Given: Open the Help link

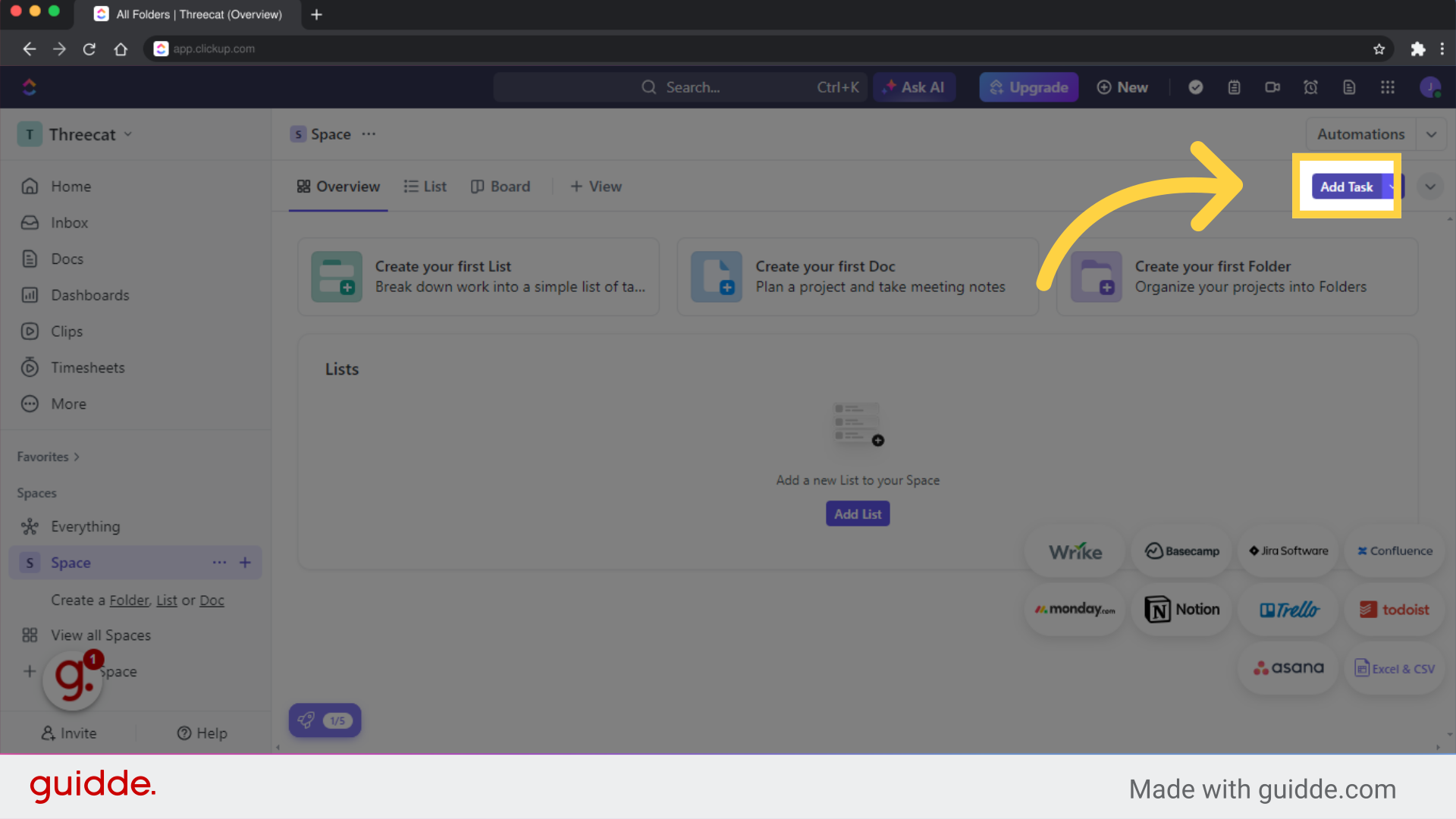Looking at the screenshot, I should click(x=202, y=733).
